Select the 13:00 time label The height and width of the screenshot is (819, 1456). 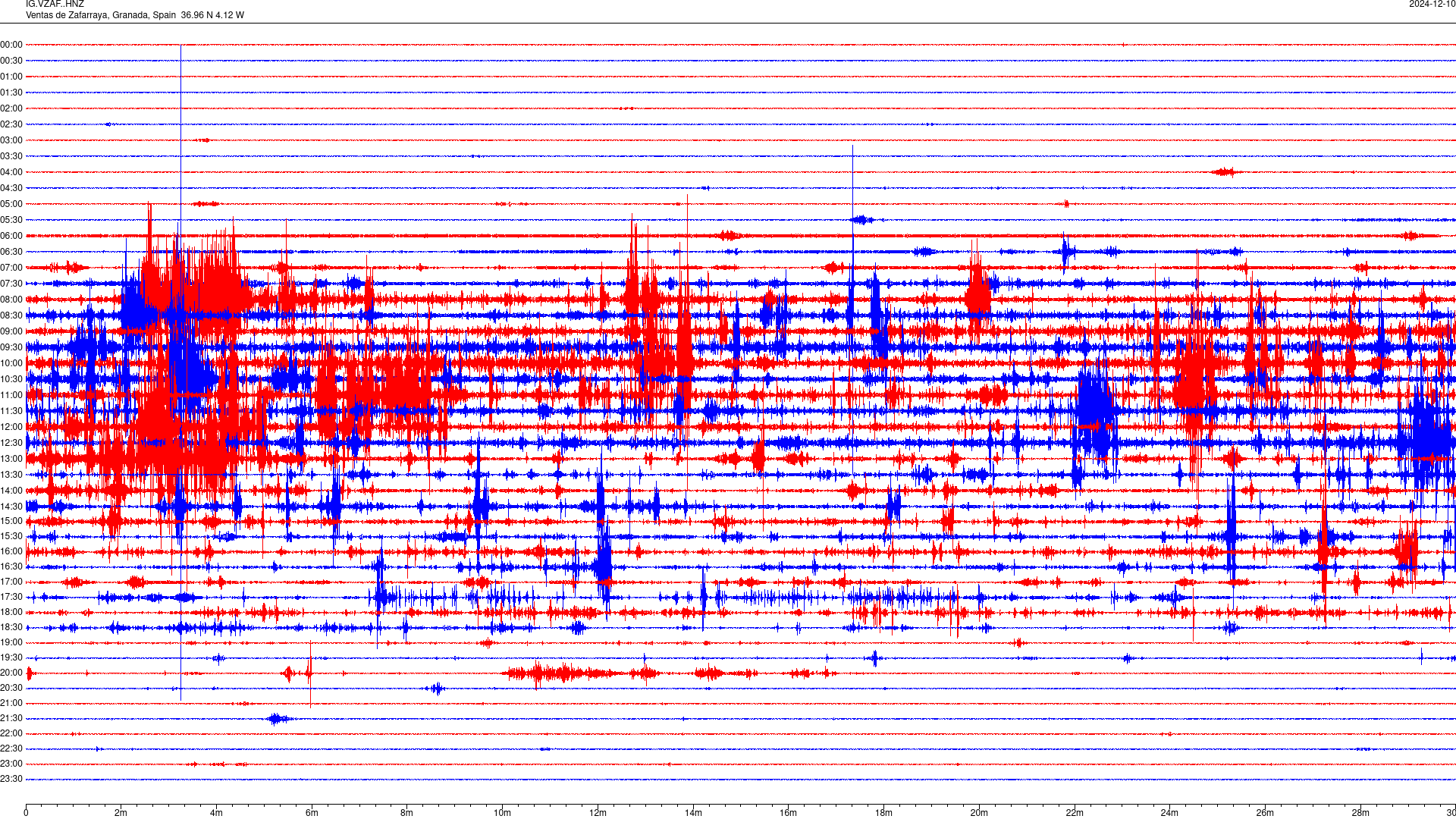(11, 459)
